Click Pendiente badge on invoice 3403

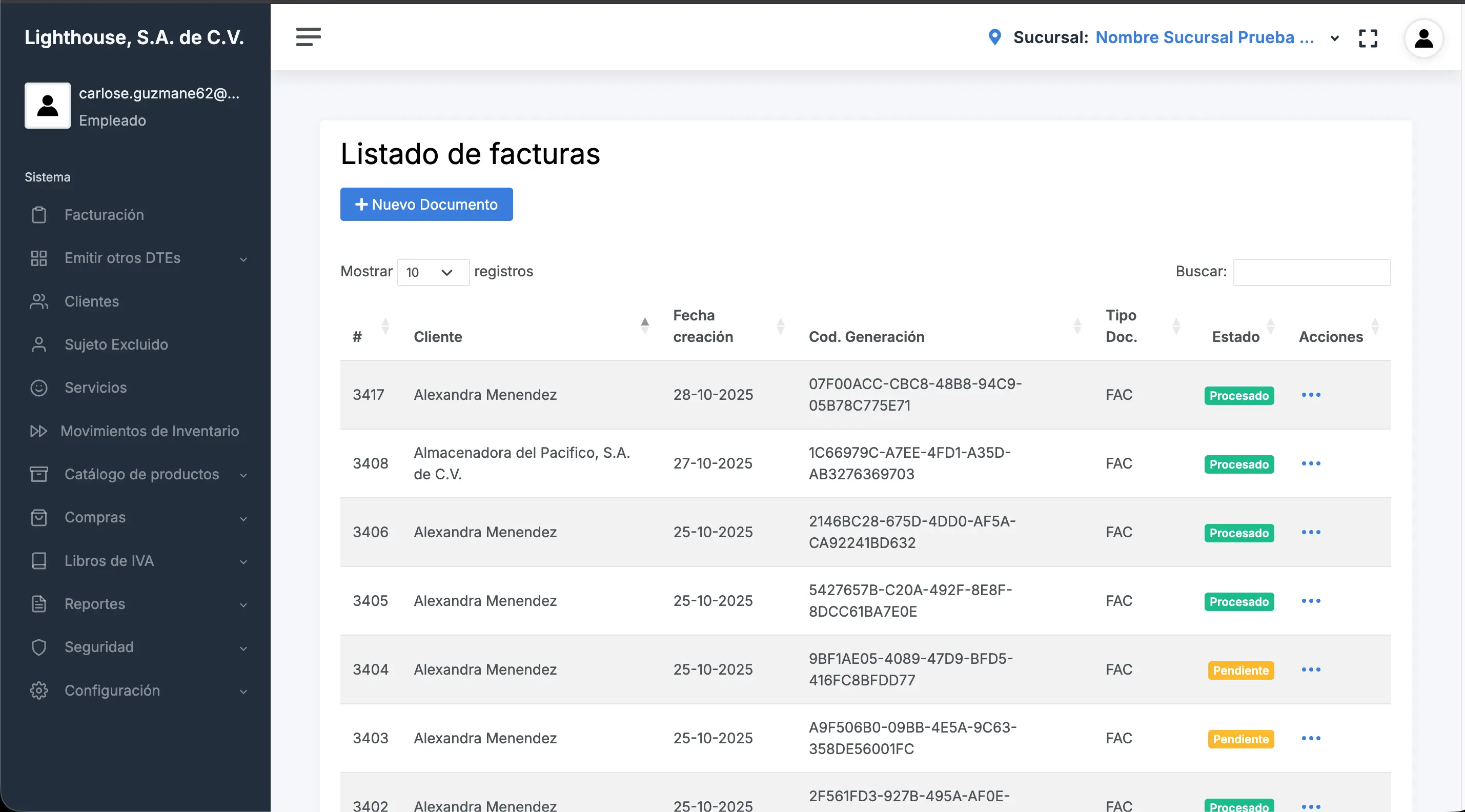click(x=1240, y=739)
